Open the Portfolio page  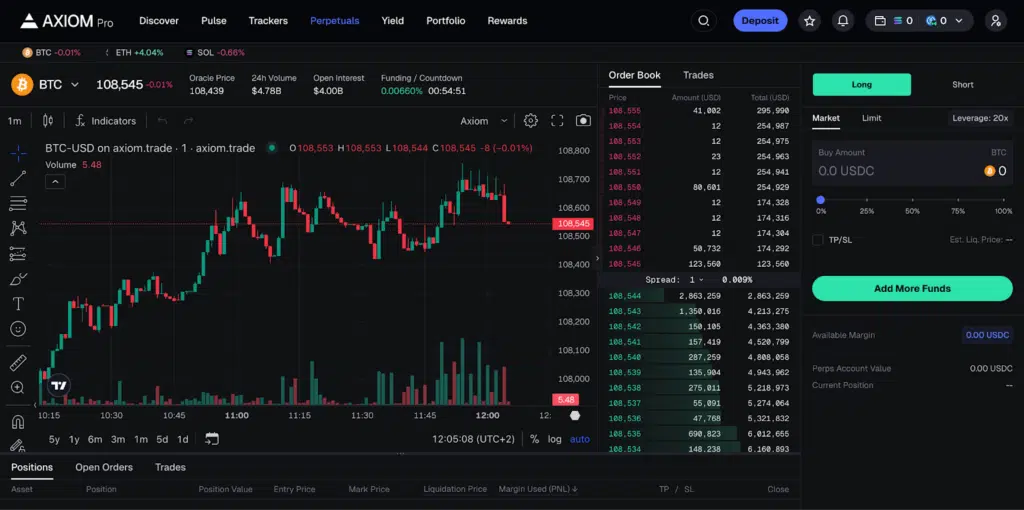[446, 21]
